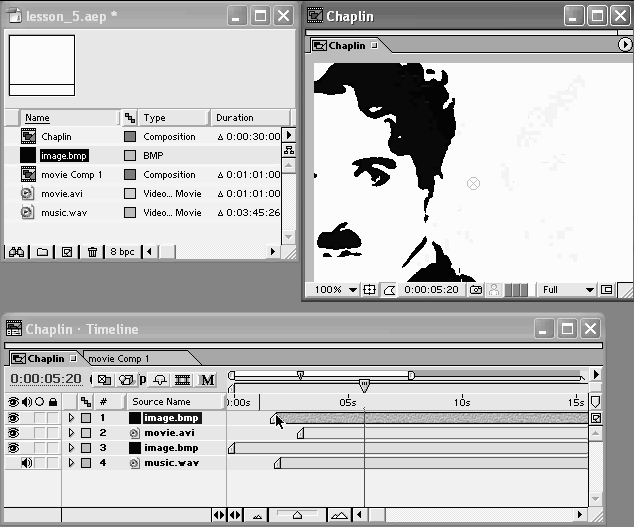Mute audio of music.wav layer

pyautogui.click(x=27, y=463)
